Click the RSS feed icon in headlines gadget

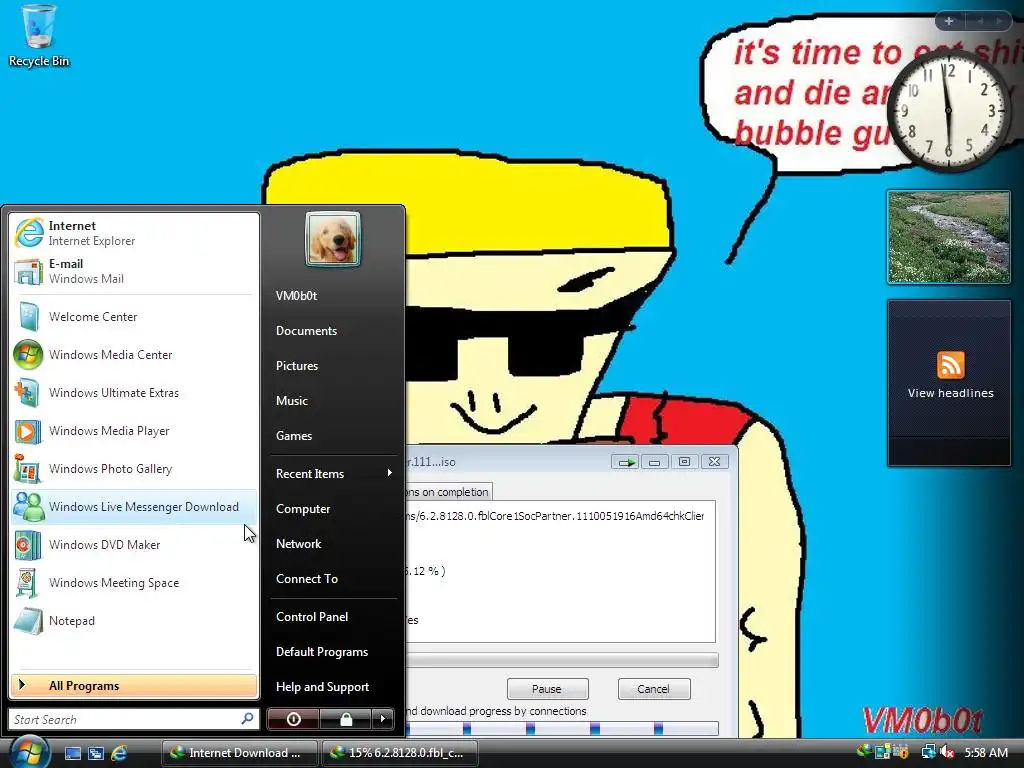(950, 365)
